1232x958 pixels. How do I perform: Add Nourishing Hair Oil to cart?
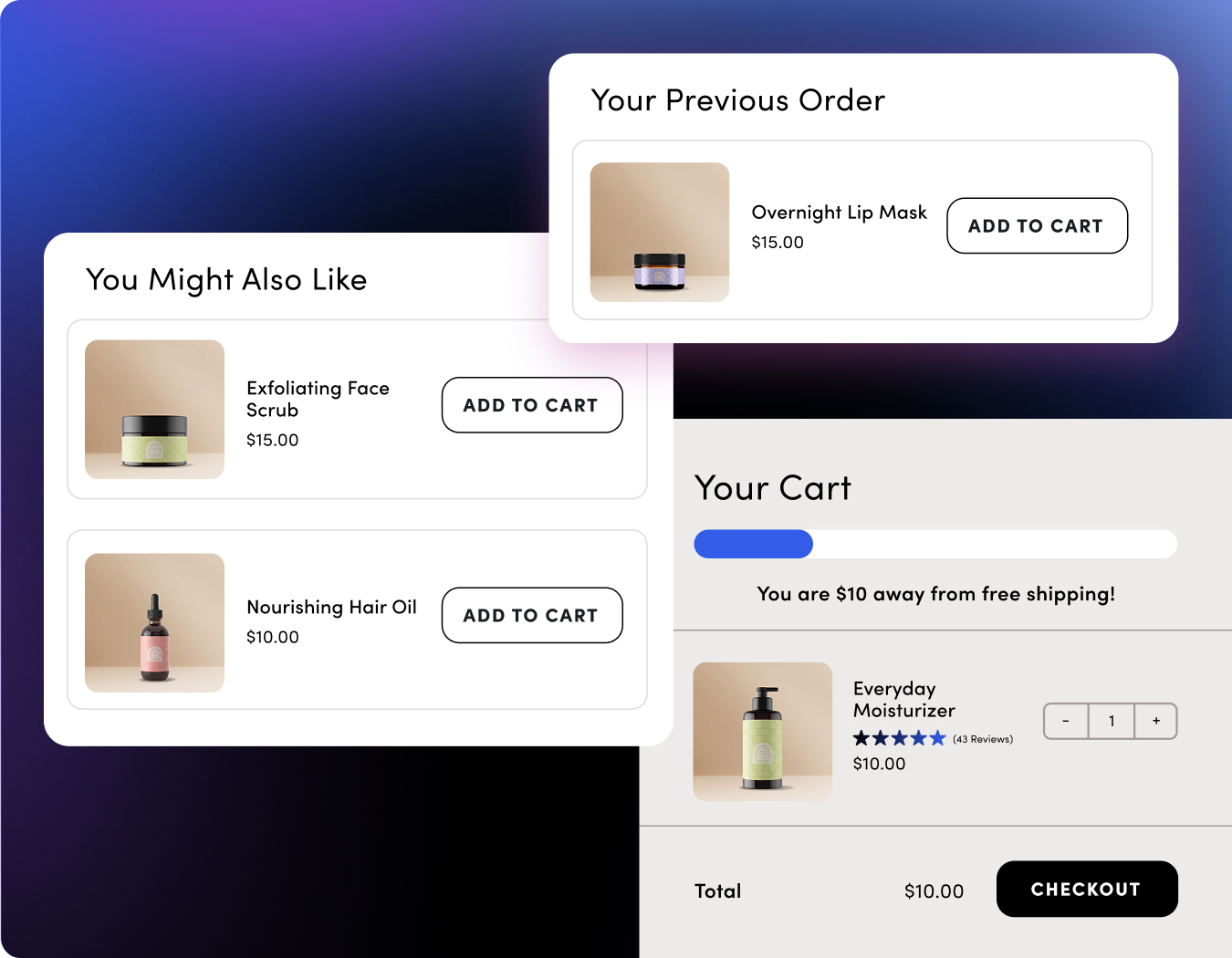531,615
